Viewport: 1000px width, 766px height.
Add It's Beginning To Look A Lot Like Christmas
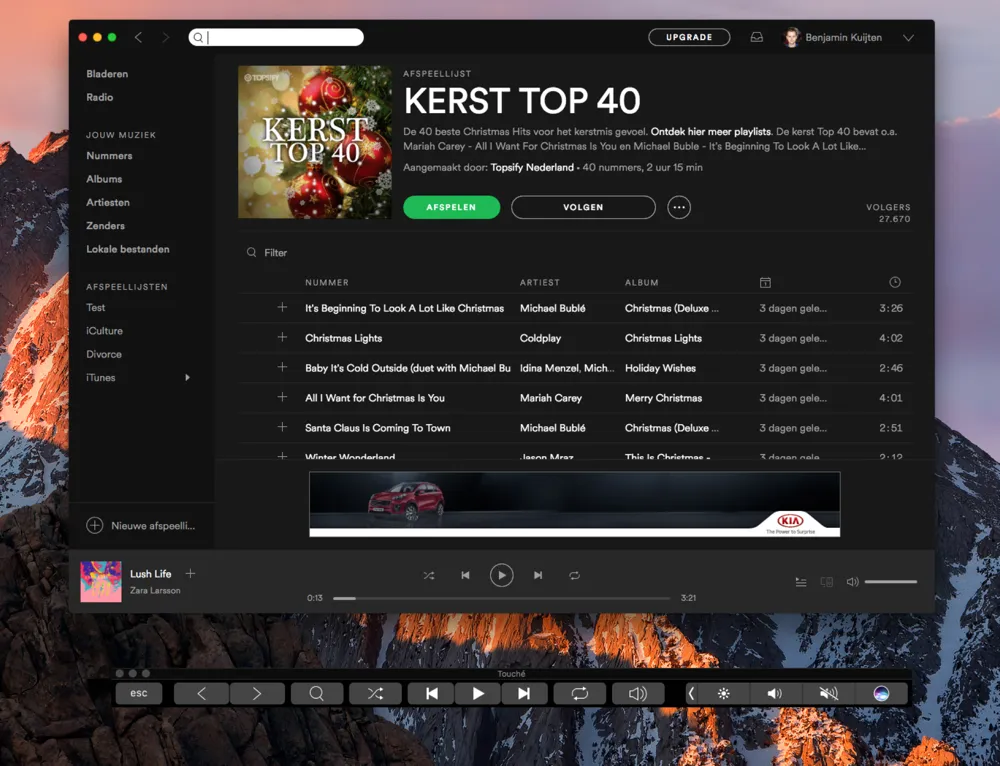[x=282, y=307]
